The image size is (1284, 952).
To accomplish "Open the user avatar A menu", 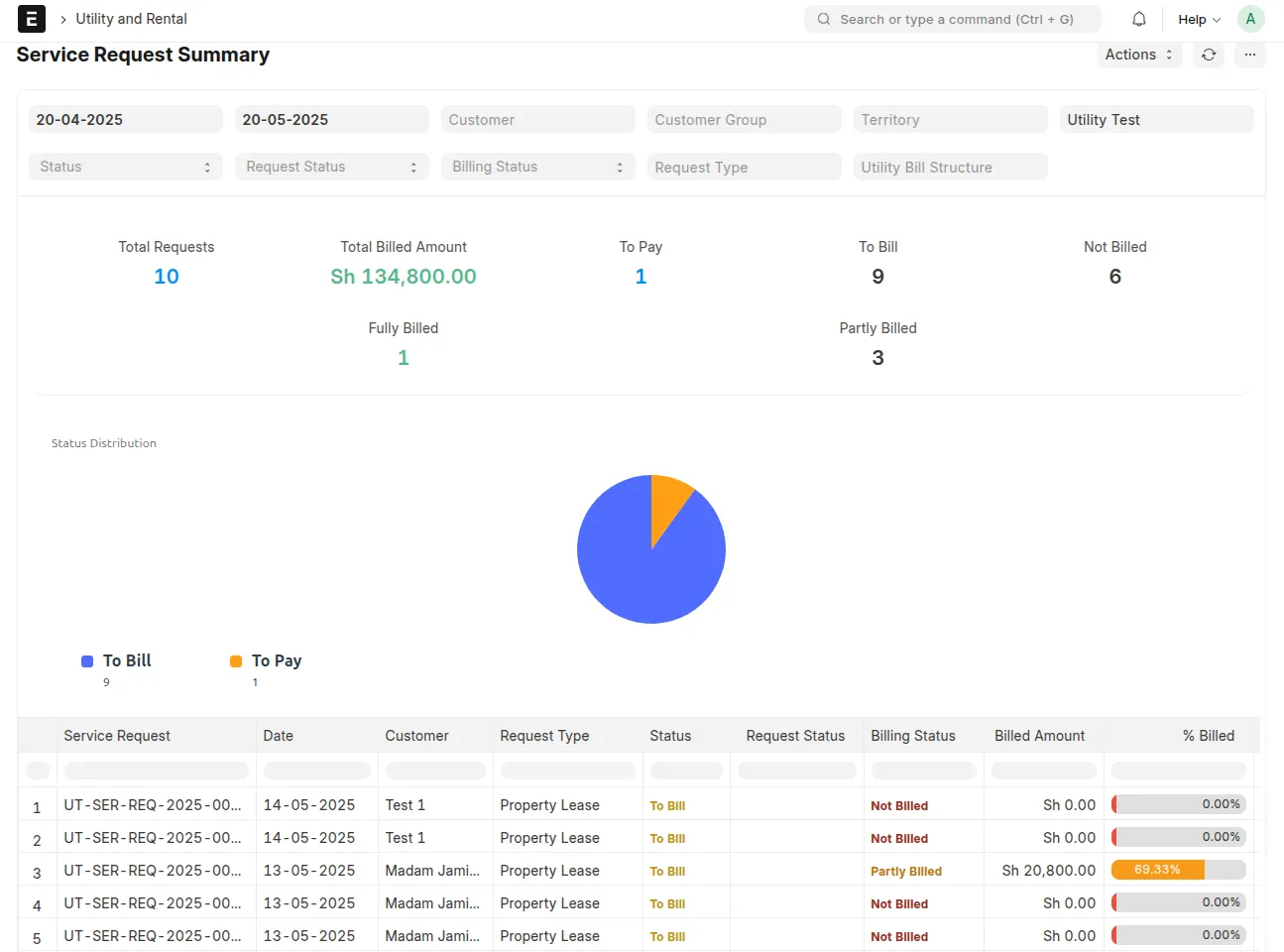I will tap(1250, 19).
